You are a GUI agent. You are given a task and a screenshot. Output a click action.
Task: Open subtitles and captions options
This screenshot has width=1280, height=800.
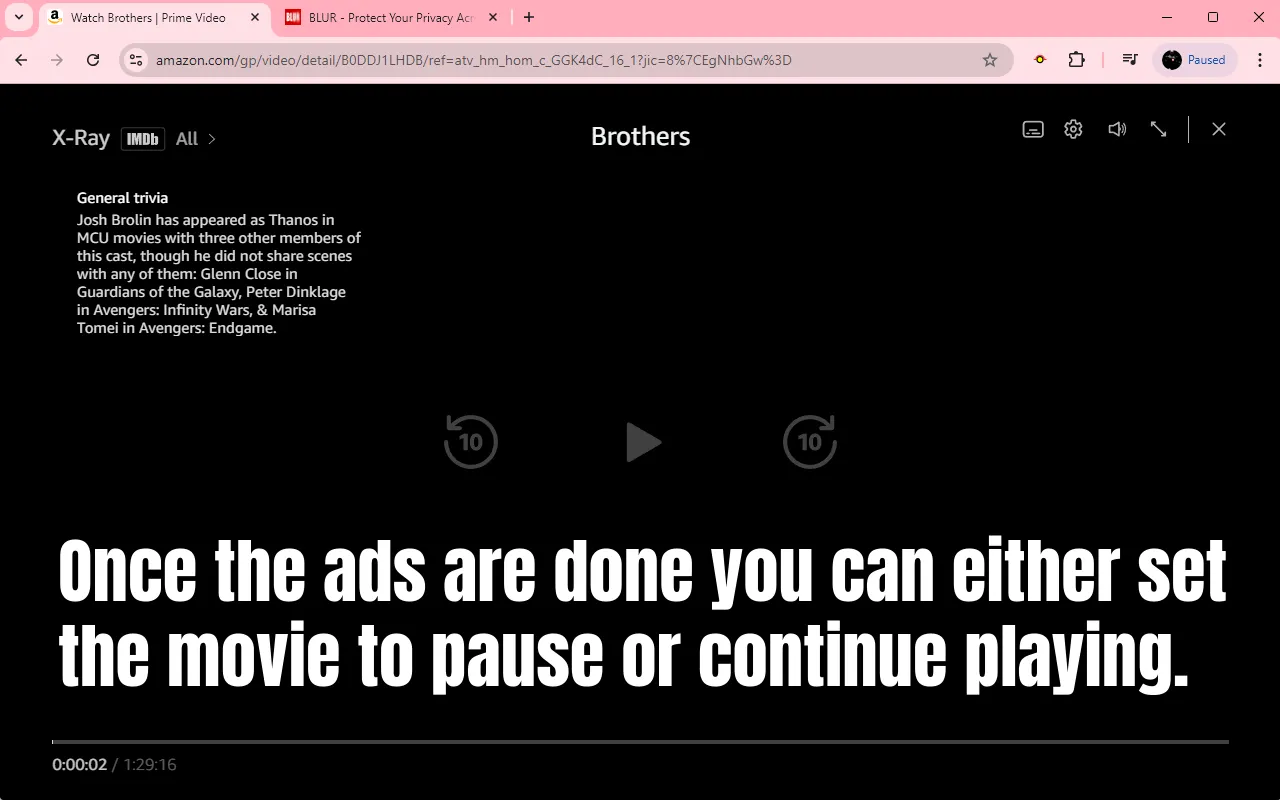(x=1033, y=129)
